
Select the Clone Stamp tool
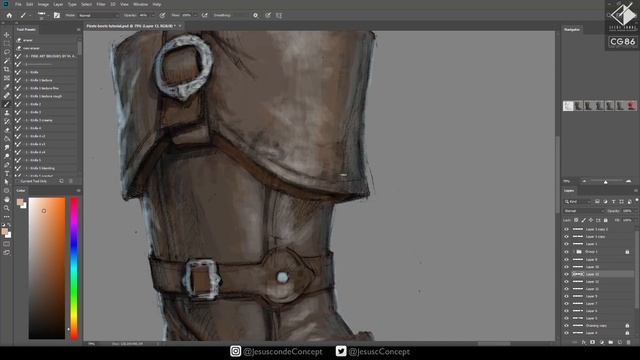tap(7, 113)
